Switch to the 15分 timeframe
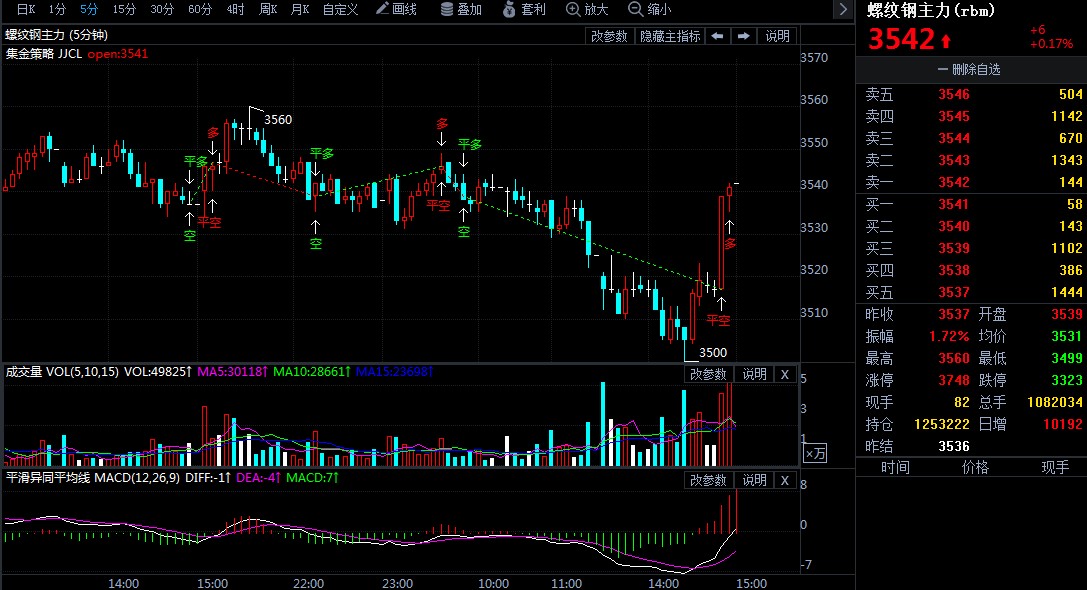This screenshot has height=590, width=1087. click(x=124, y=10)
